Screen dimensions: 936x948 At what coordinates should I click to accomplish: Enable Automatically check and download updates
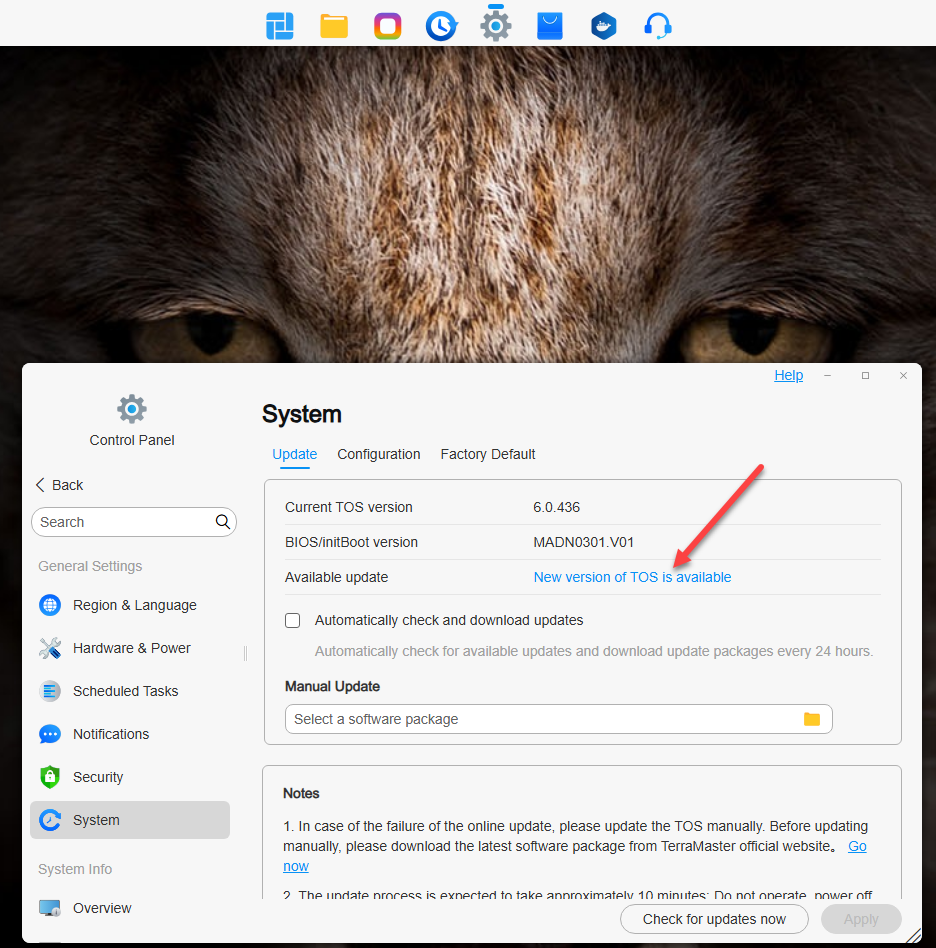tap(293, 620)
